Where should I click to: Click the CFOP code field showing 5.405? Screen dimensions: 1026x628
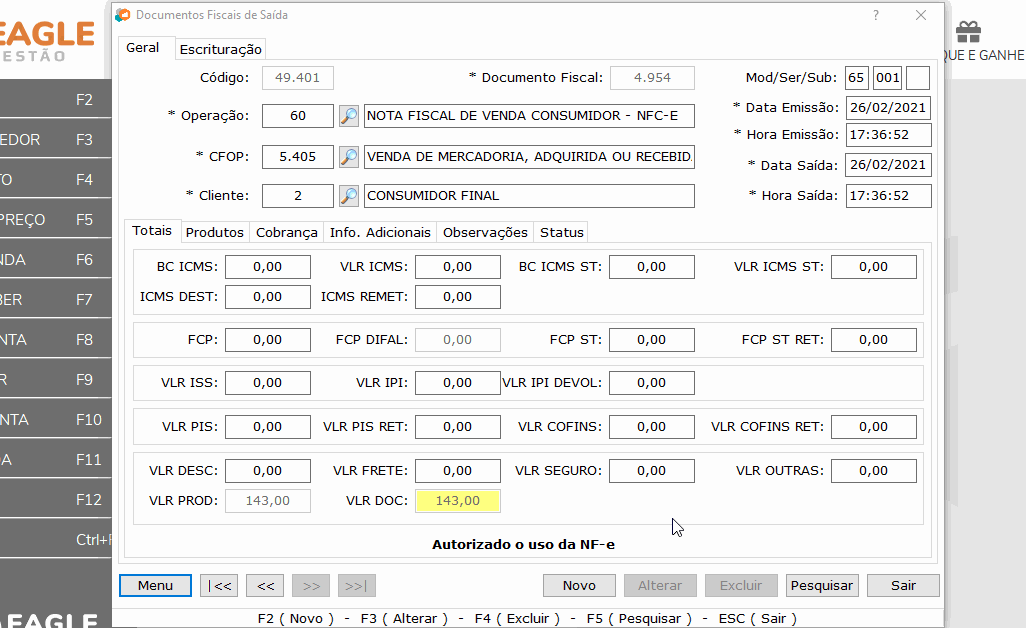click(298, 157)
